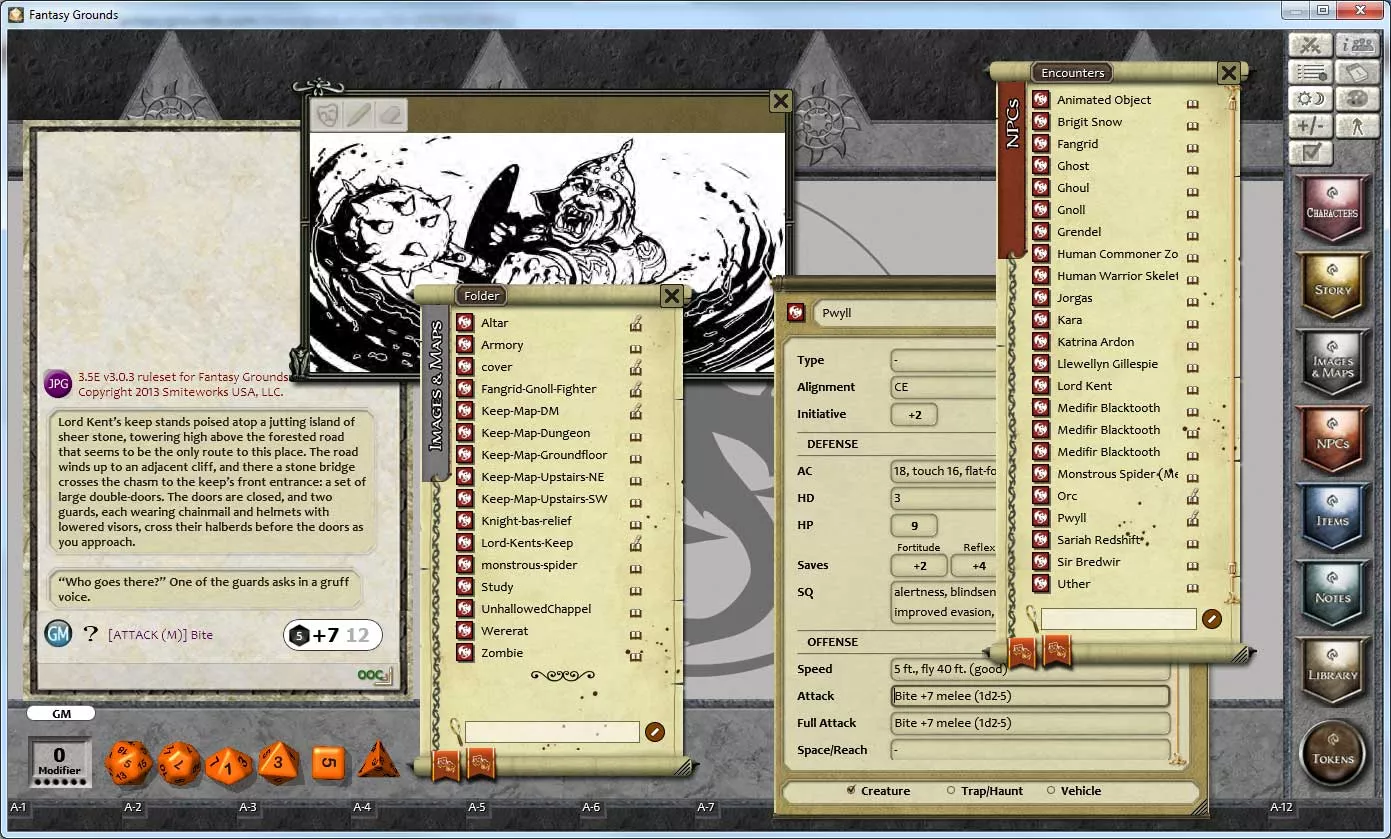The image size is (1391, 839).
Task: Click the Encounters list search field
Action: click(x=1119, y=619)
